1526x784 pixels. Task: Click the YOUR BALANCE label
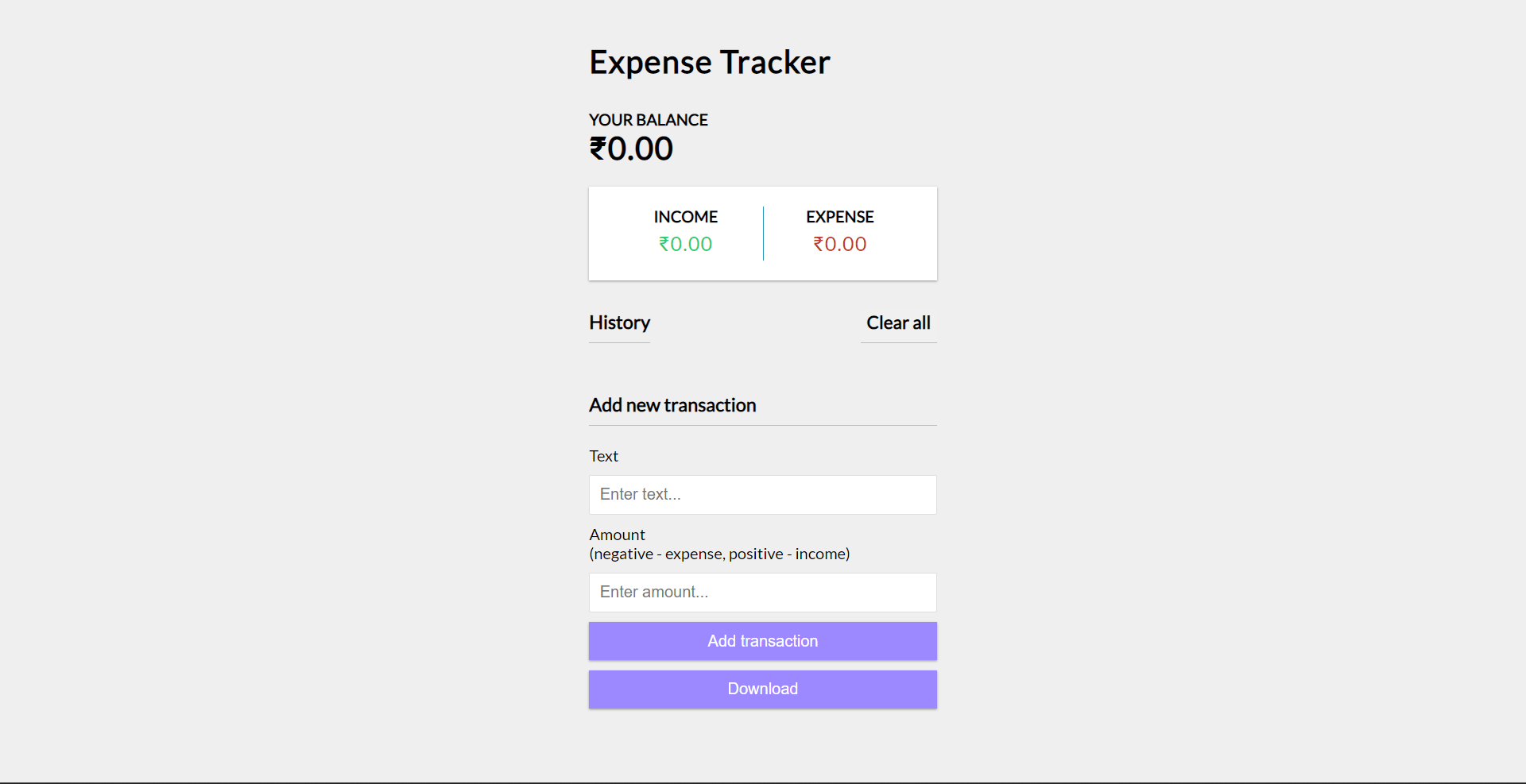click(x=648, y=120)
